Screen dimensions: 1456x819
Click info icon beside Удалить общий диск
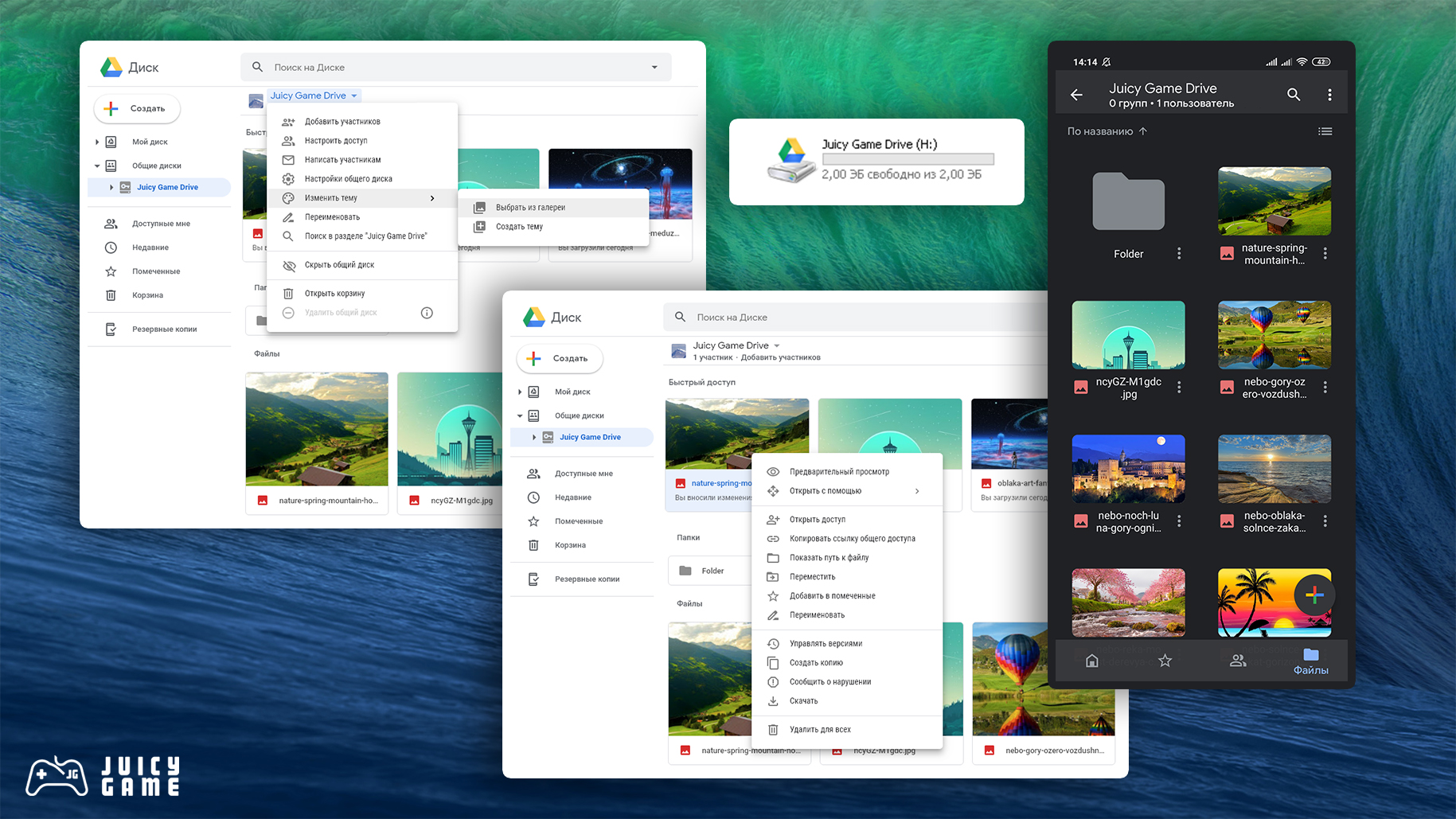coord(427,313)
